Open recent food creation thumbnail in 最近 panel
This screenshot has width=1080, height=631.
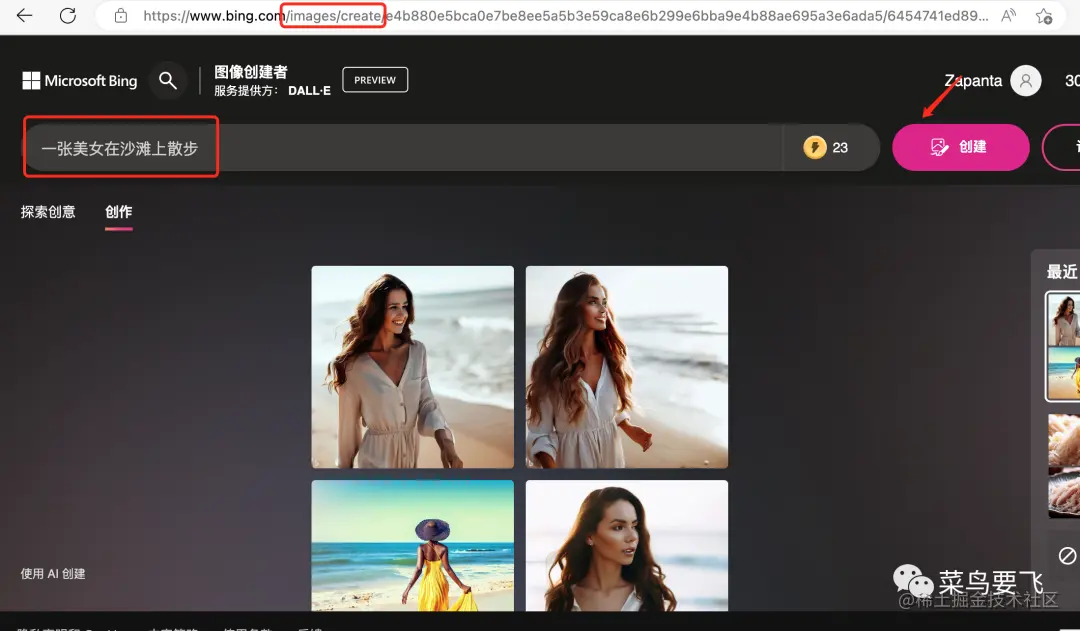tap(1064, 466)
